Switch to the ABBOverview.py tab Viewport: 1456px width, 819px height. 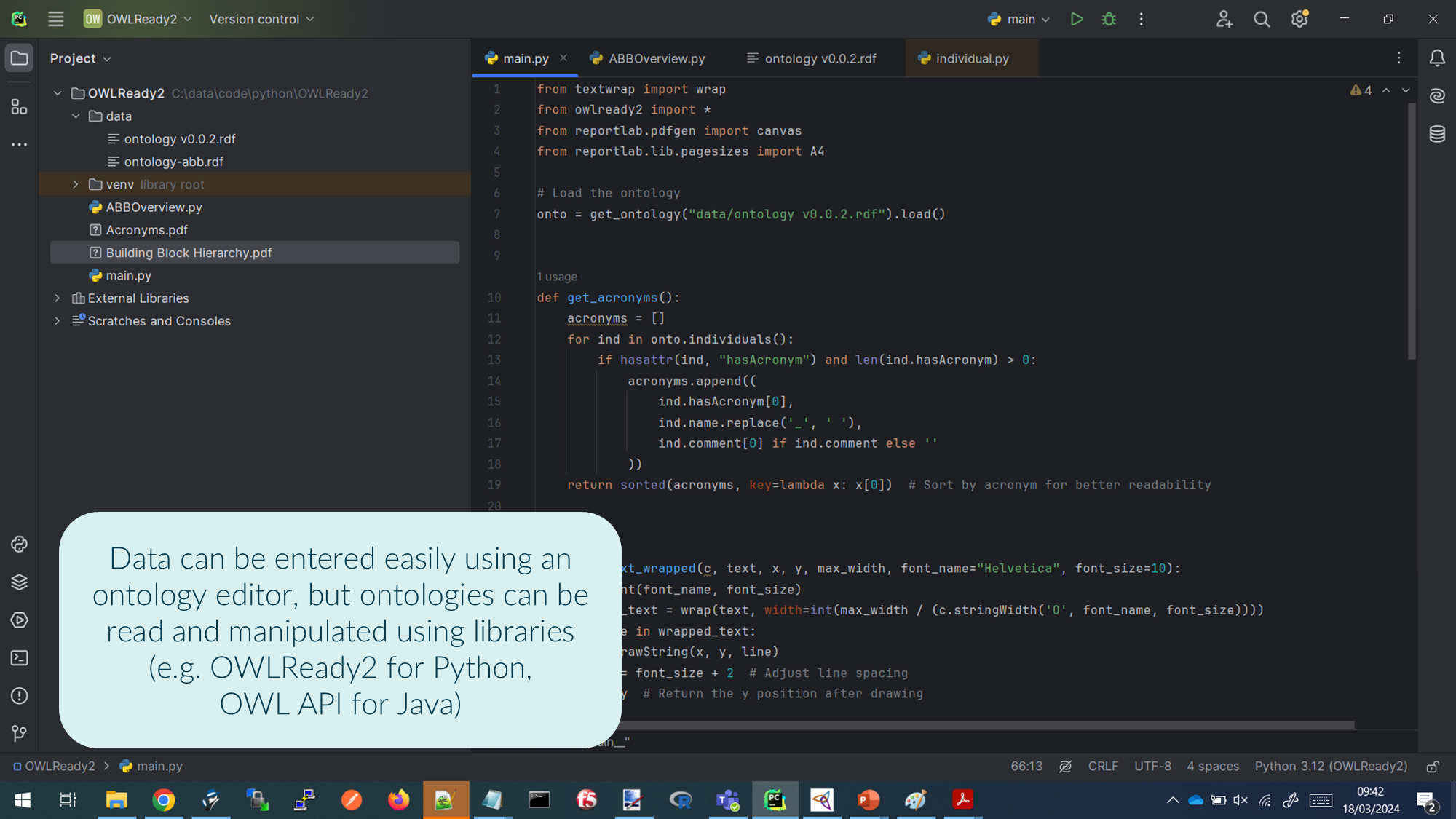[656, 59]
